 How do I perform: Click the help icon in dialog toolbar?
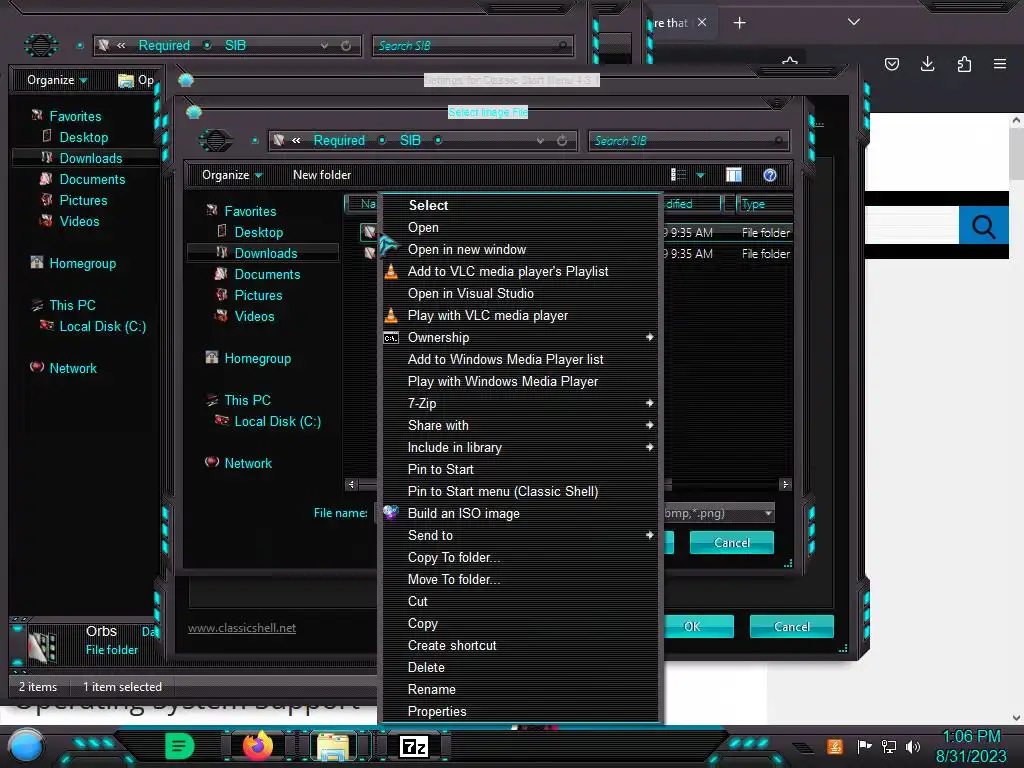click(770, 175)
